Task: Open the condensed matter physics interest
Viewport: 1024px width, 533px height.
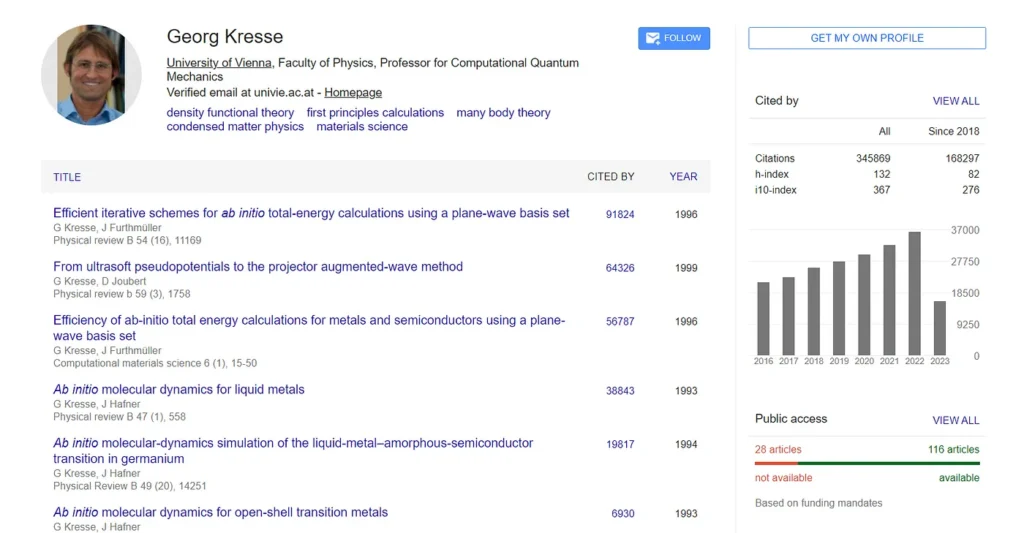Action: pyautogui.click(x=235, y=127)
